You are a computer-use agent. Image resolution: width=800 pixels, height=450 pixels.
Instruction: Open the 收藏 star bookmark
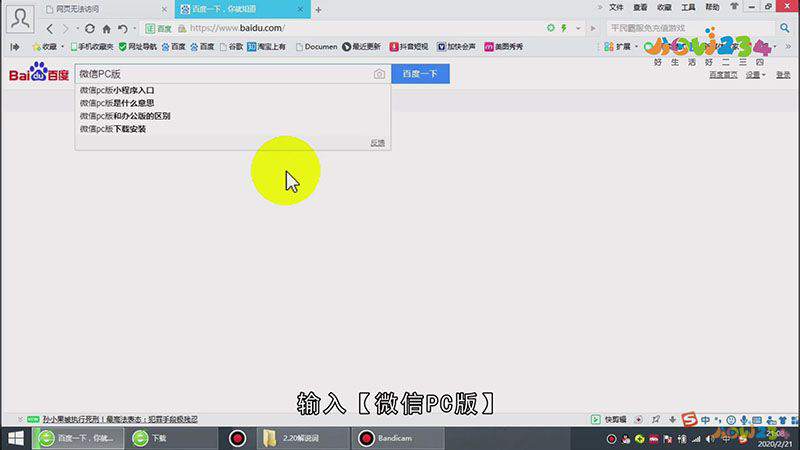pyautogui.click(x=44, y=46)
